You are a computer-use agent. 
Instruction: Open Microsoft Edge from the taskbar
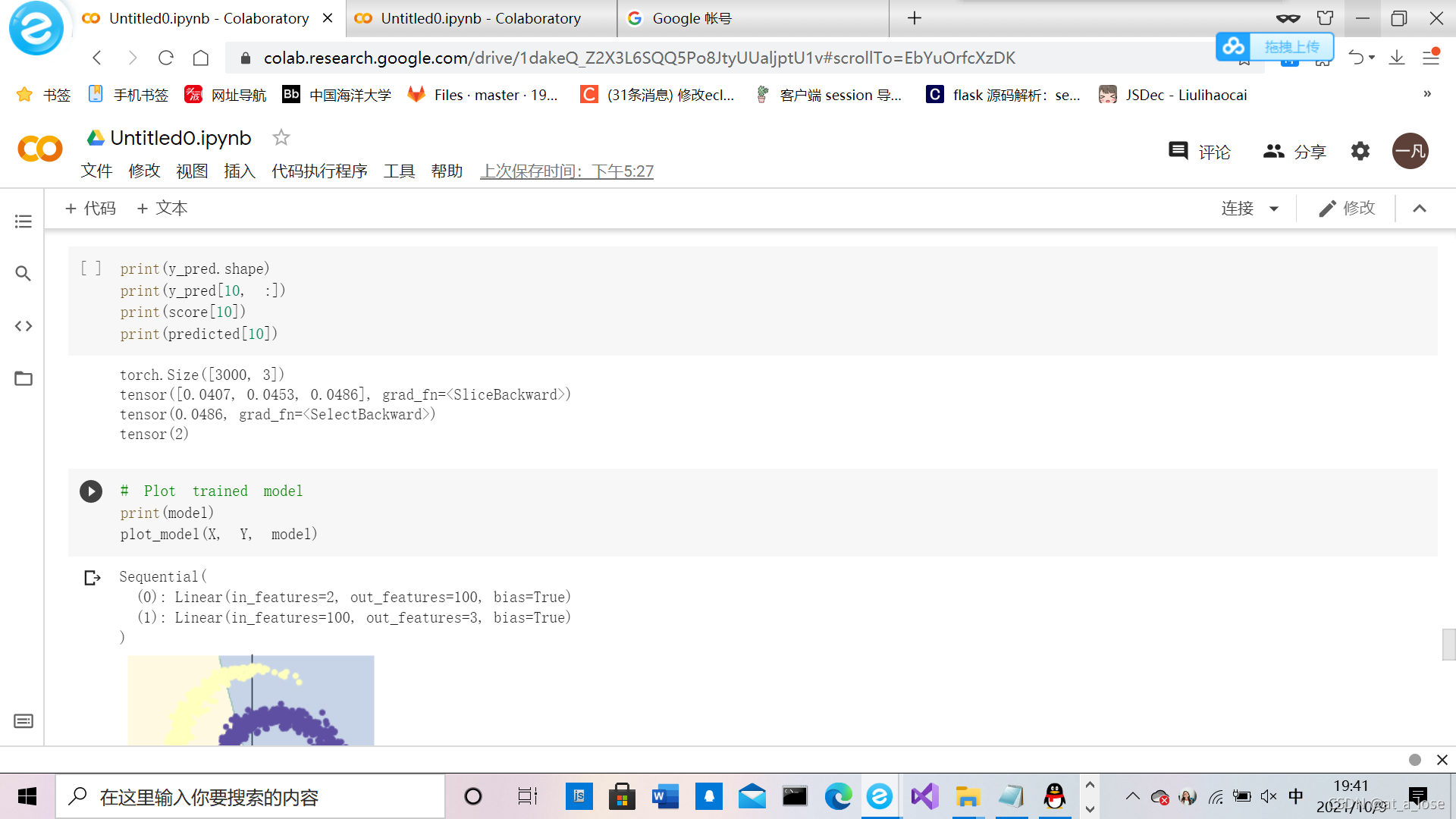pos(838,796)
